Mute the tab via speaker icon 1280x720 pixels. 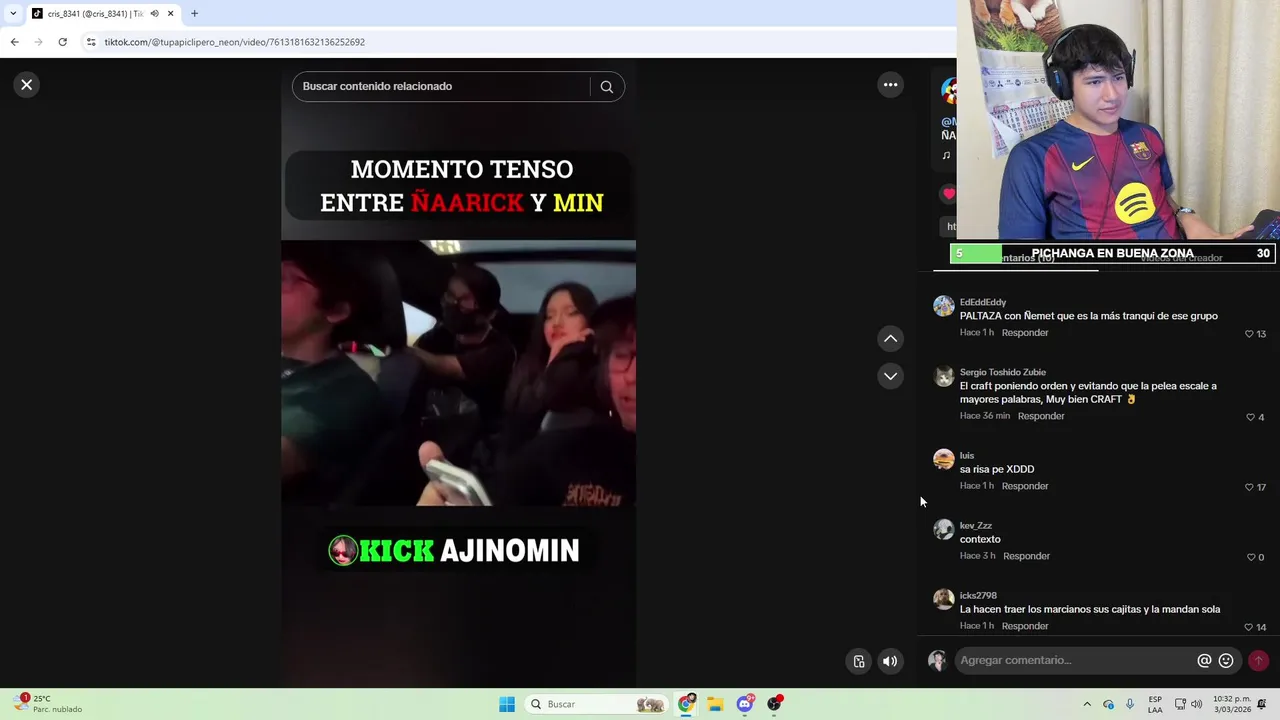pyautogui.click(x=154, y=14)
